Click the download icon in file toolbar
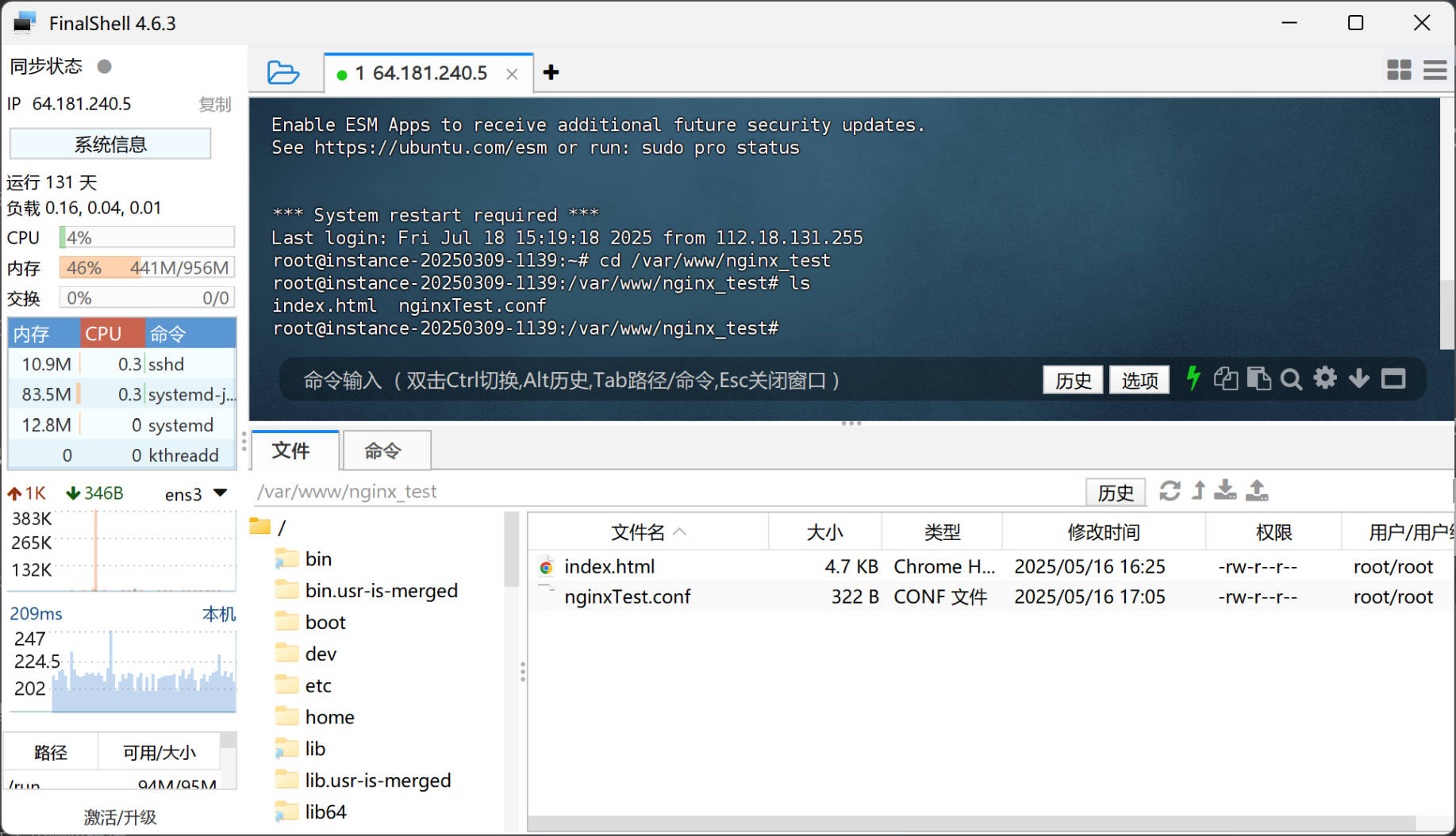Image resolution: width=1456 pixels, height=836 pixels. tap(1225, 491)
